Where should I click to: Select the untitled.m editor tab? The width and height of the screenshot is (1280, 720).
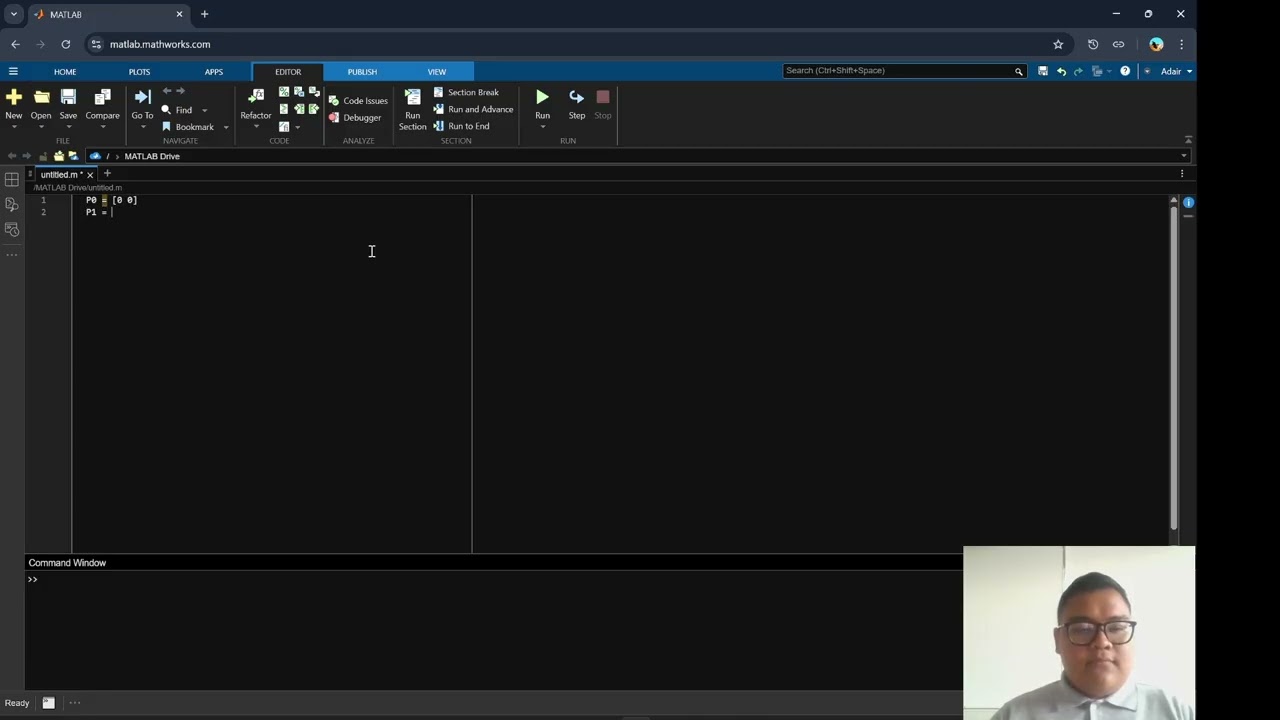pyautogui.click(x=62, y=174)
